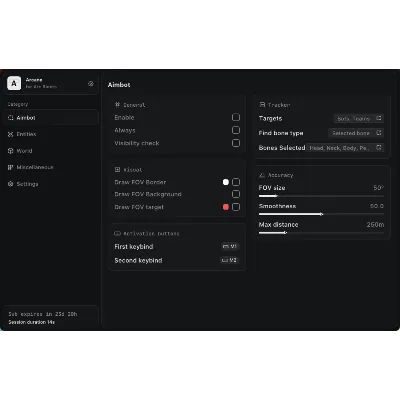Screen dimensions: 400x400
Task: Click the FOV size slider
Action: (321, 196)
